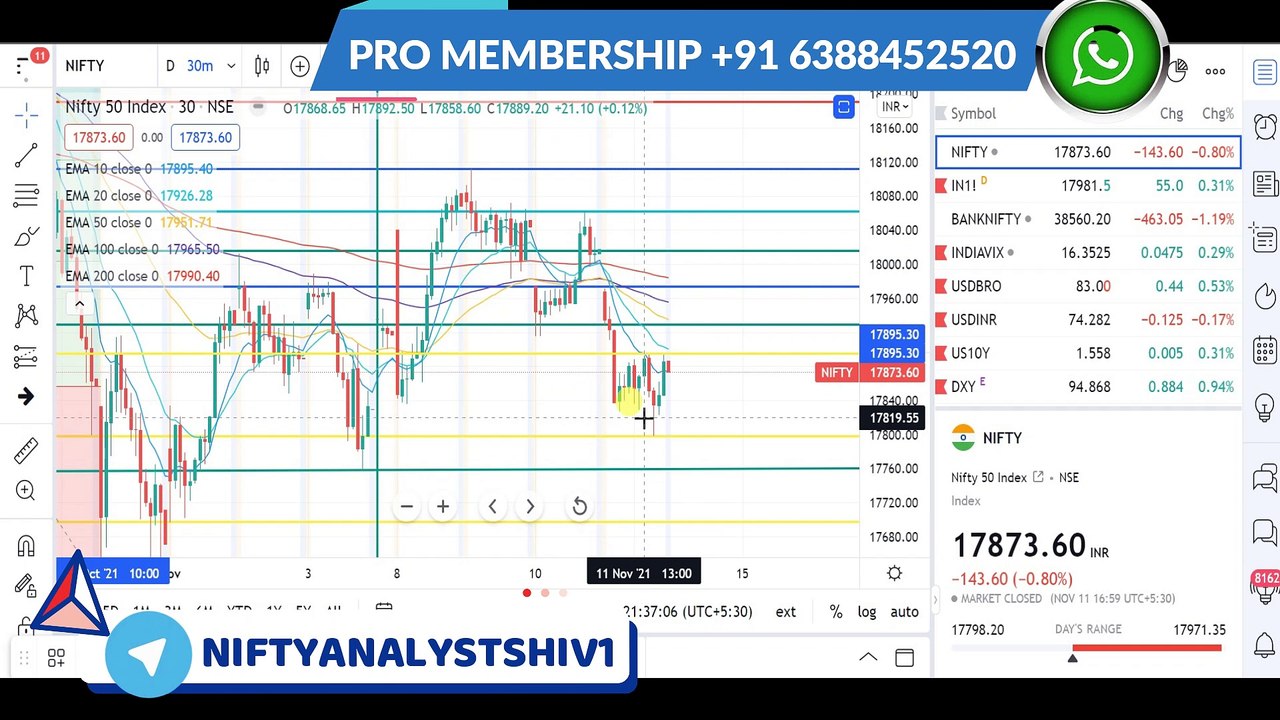Toggle log scale mode
The image size is (1280, 720).
[x=867, y=611]
